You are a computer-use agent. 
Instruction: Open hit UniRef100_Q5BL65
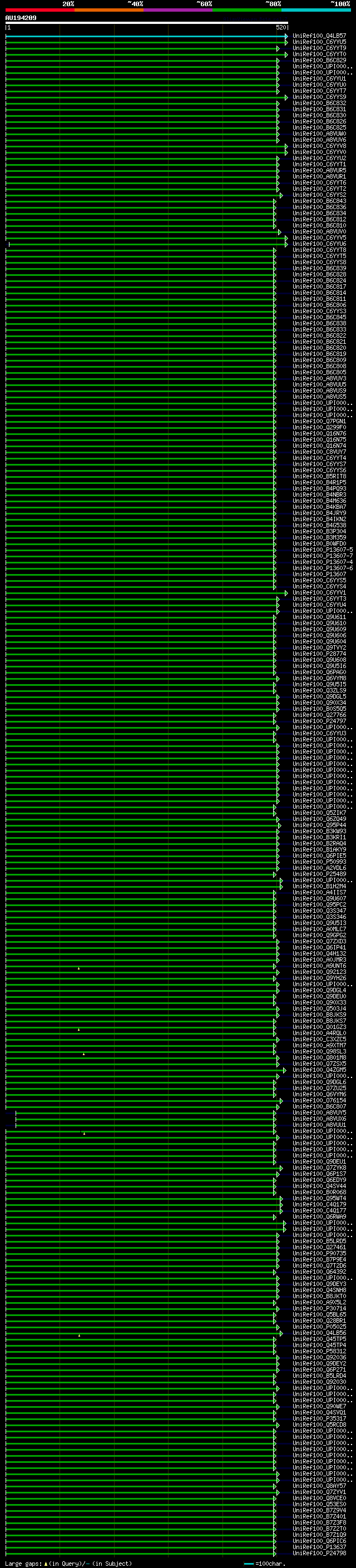click(319, 1314)
